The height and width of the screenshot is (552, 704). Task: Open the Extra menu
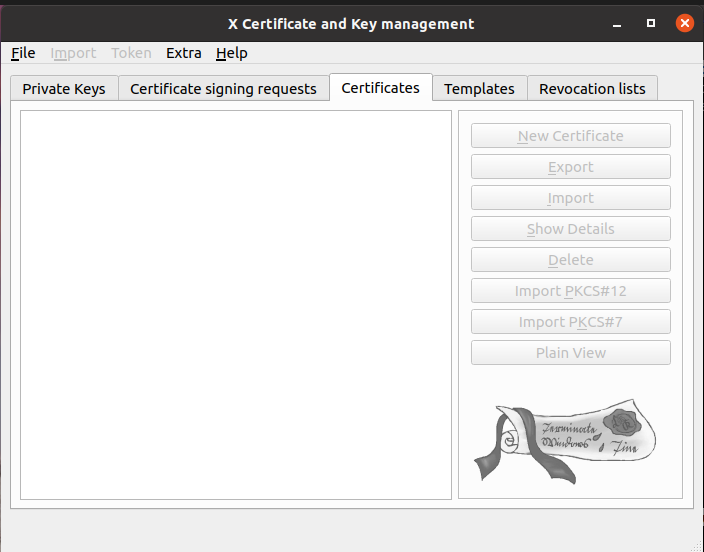pos(183,53)
